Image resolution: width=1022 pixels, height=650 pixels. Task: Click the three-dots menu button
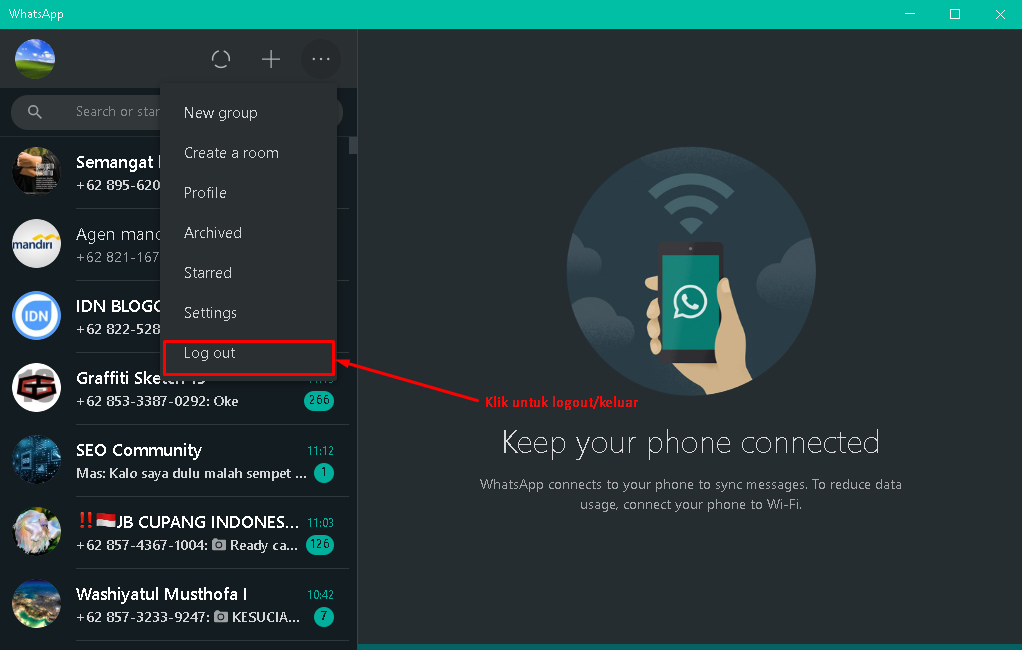(321, 59)
